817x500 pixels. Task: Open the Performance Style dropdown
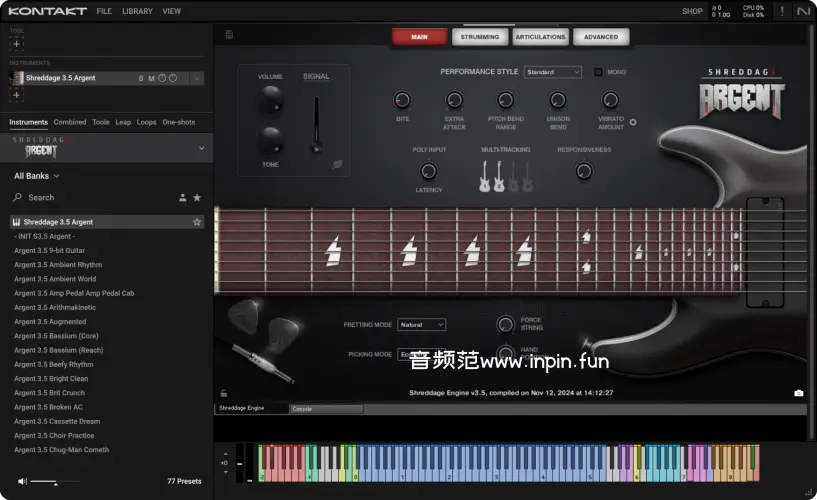click(x=553, y=72)
